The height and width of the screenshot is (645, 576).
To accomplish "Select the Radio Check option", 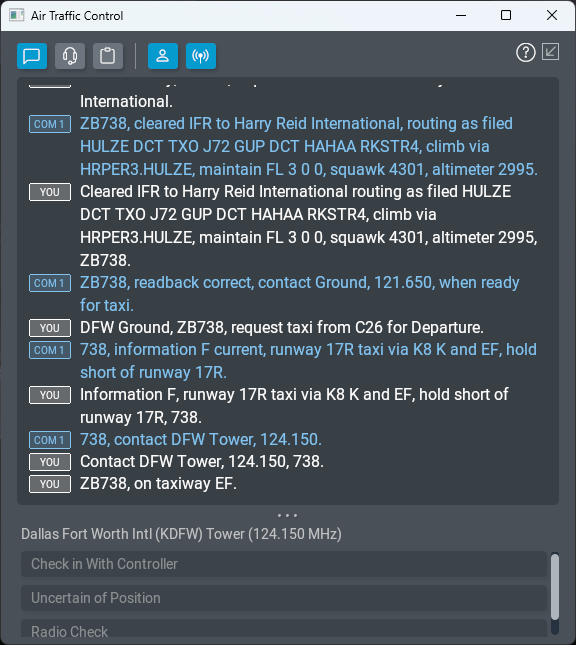I will pos(284,630).
